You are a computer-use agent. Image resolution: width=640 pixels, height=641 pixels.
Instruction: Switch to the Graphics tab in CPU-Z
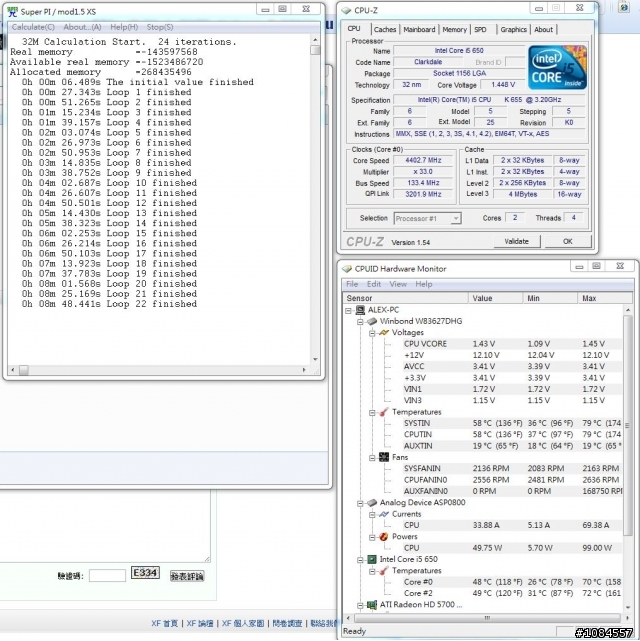point(513,29)
